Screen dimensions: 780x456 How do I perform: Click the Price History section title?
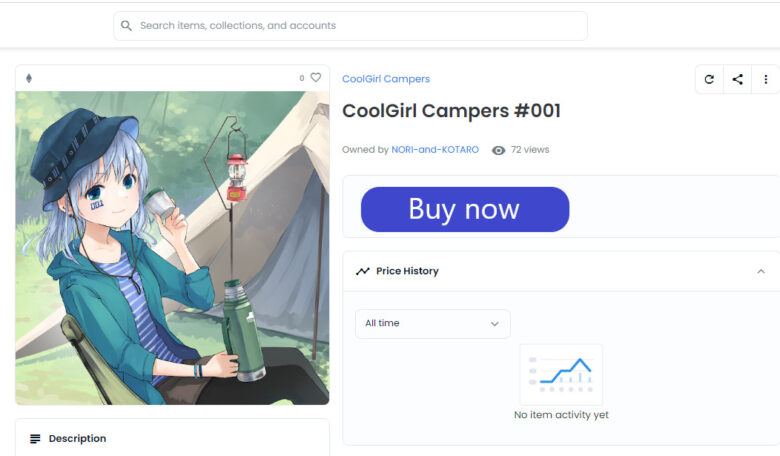tap(407, 271)
